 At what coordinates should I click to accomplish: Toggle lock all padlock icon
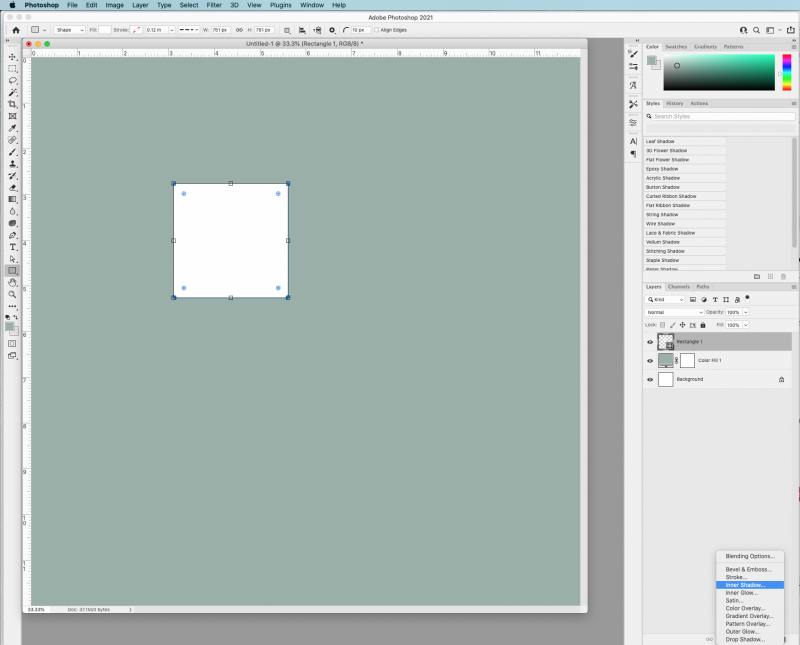click(703, 325)
